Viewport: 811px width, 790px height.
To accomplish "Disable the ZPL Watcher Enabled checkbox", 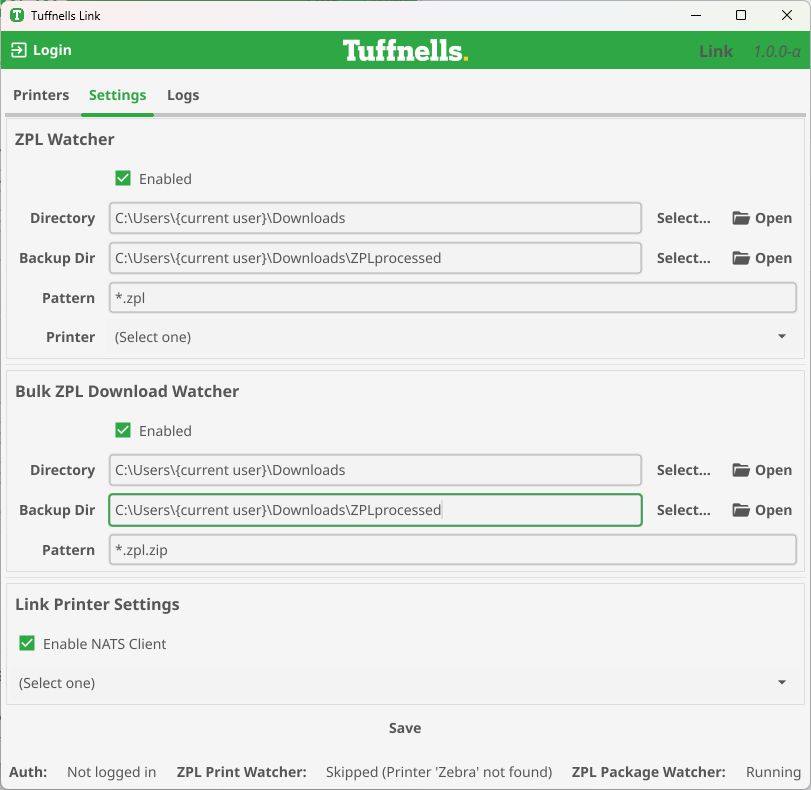I will [x=123, y=179].
